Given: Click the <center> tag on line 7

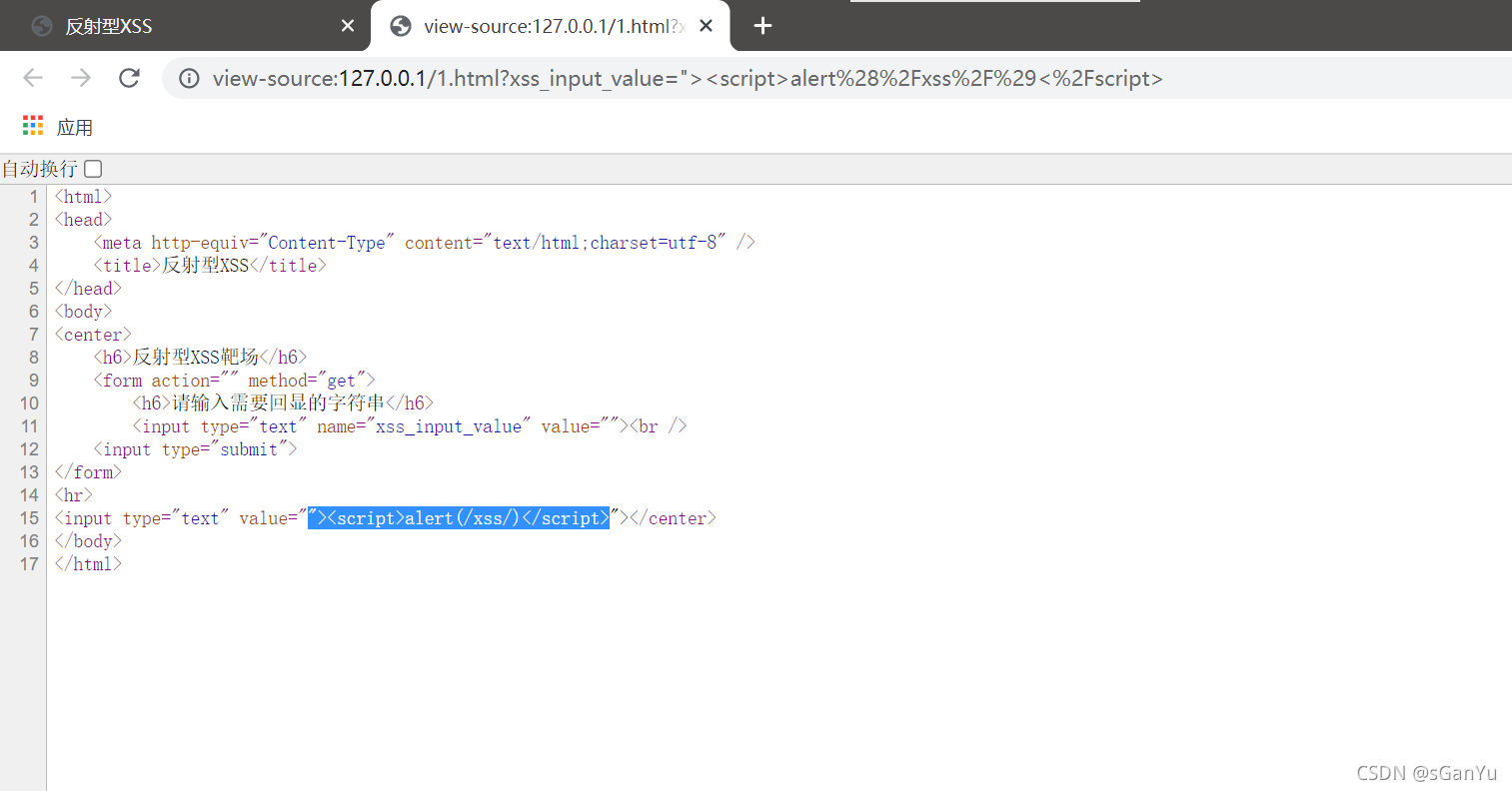Looking at the screenshot, I should tap(93, 335).
